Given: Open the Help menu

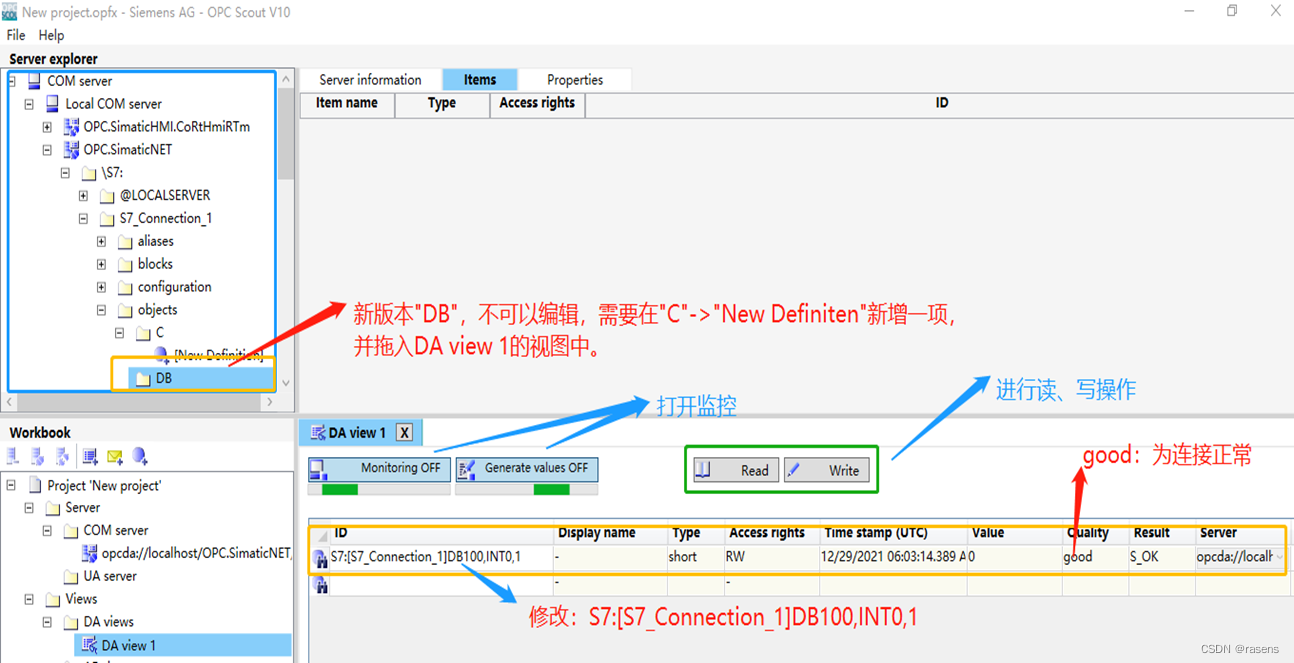Looking at the screenshot, I should 51,35.
